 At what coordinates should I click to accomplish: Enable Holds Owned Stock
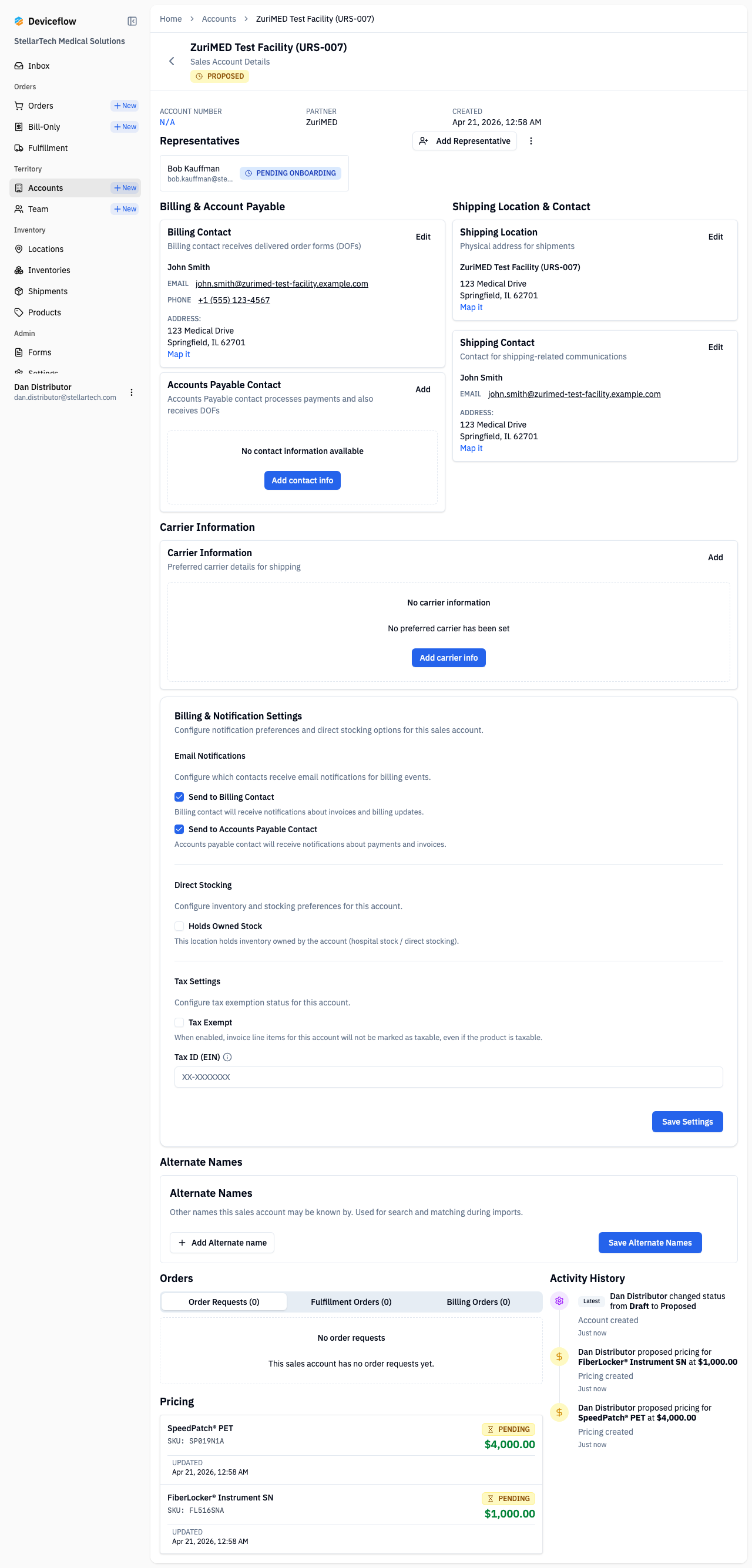(x=179, y=926)
